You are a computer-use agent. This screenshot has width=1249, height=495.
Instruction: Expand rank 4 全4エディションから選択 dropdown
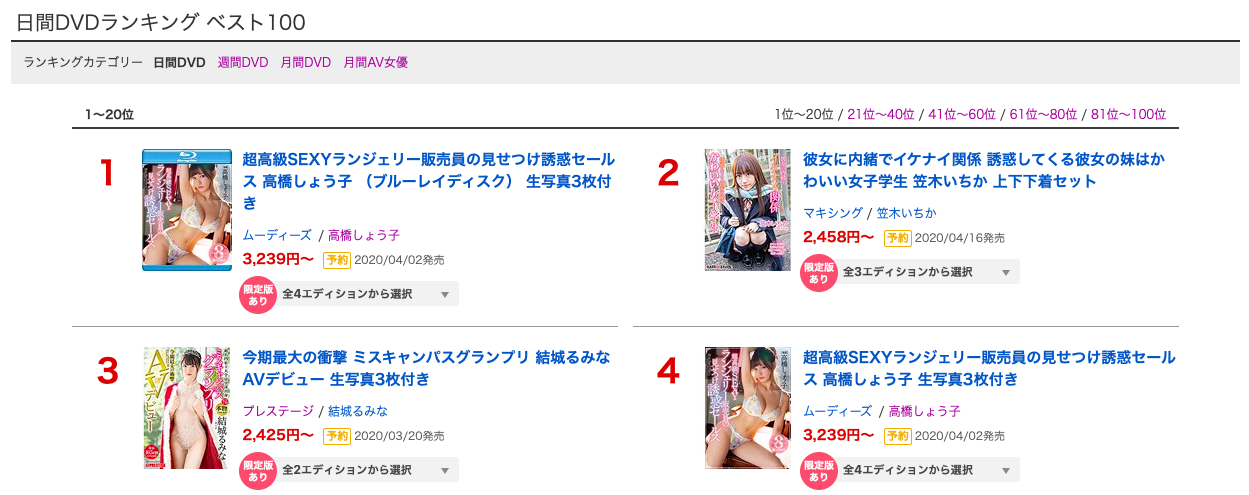tap(927, 470)
